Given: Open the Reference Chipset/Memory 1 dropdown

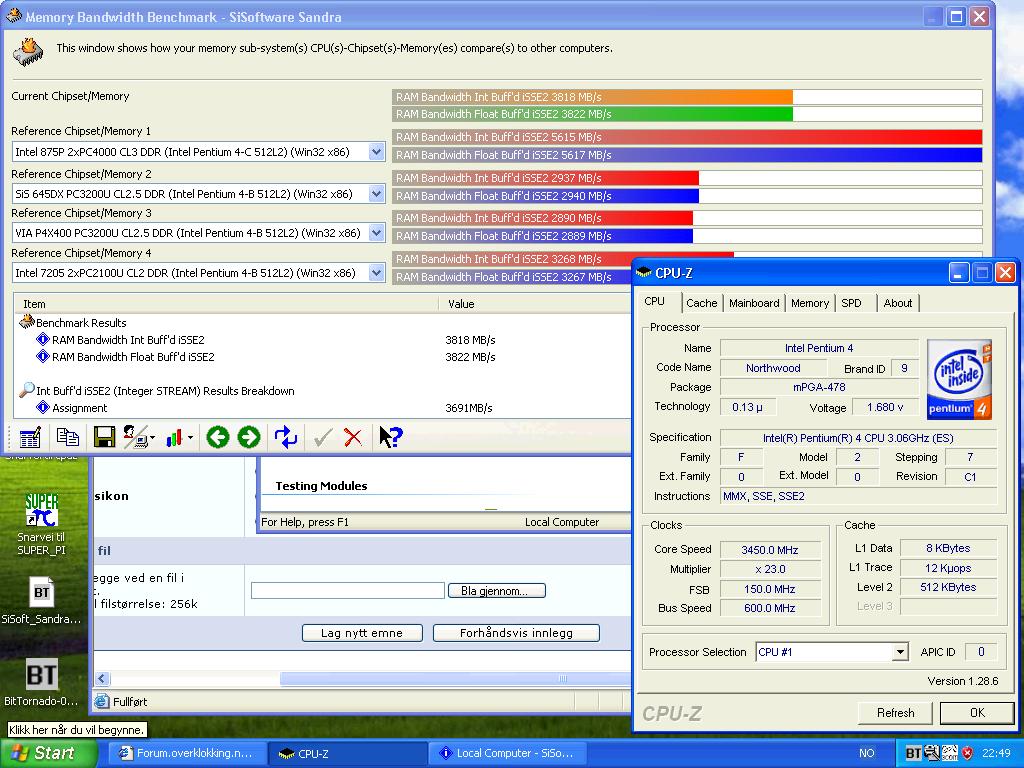Looking at the screenshot, I should pos(376,152).
